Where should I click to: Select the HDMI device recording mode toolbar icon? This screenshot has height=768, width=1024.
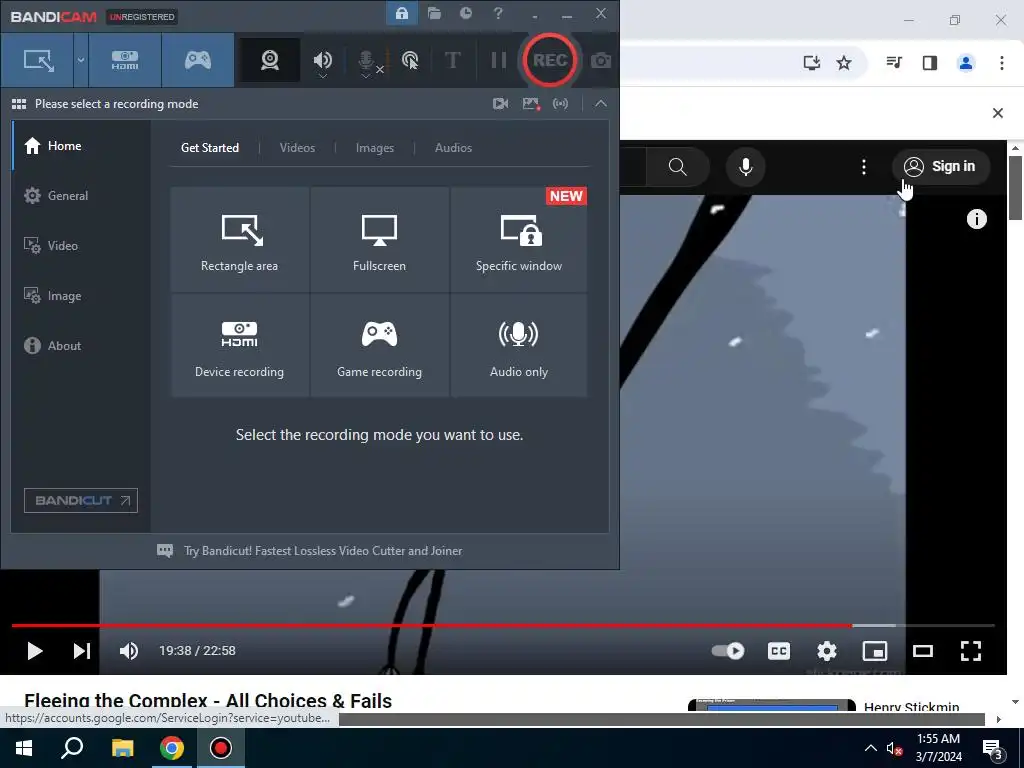coord(125,61)
